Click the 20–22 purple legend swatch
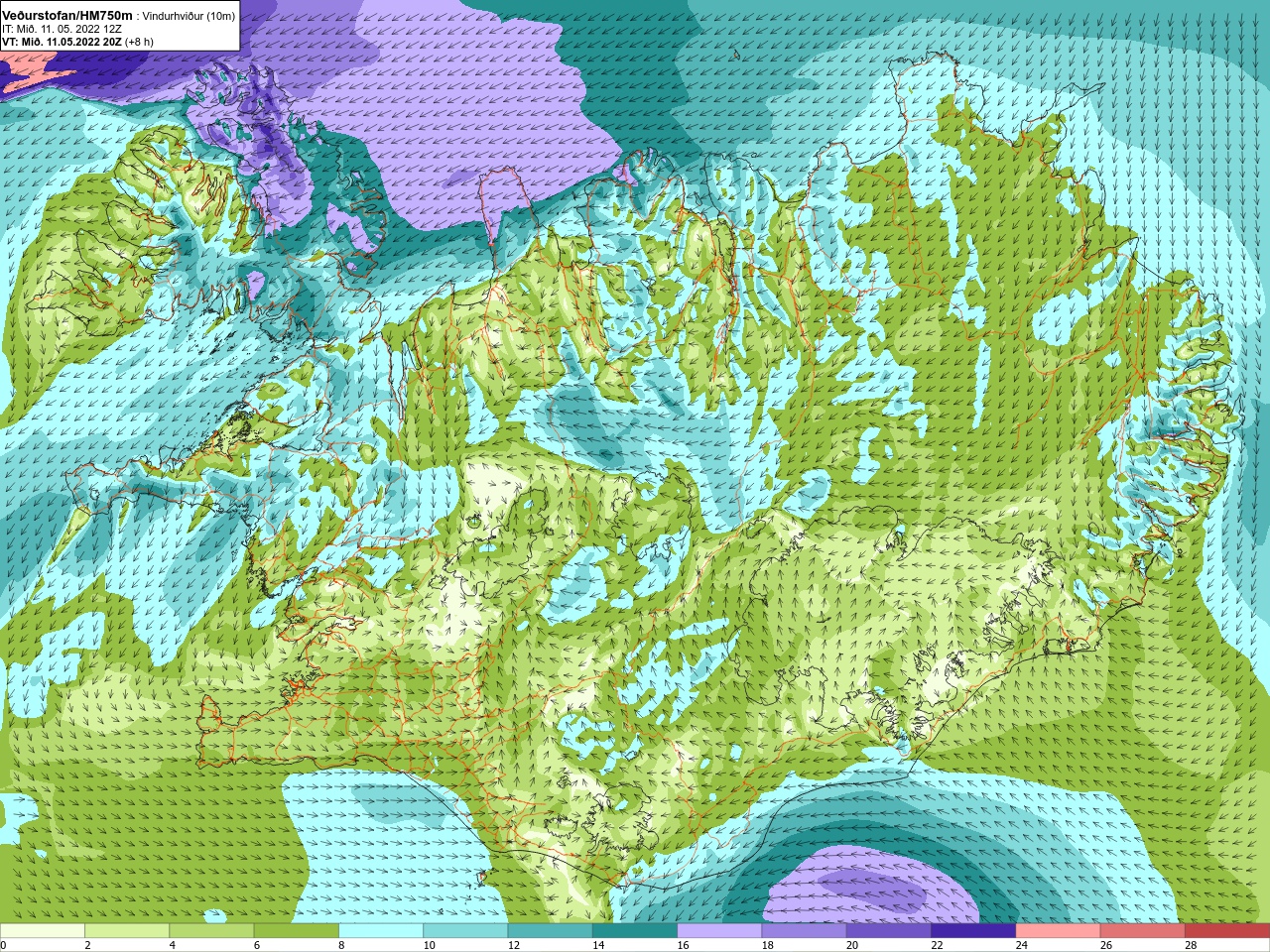The width and height of the screenshot is (1270, 952). coord(889,931)
